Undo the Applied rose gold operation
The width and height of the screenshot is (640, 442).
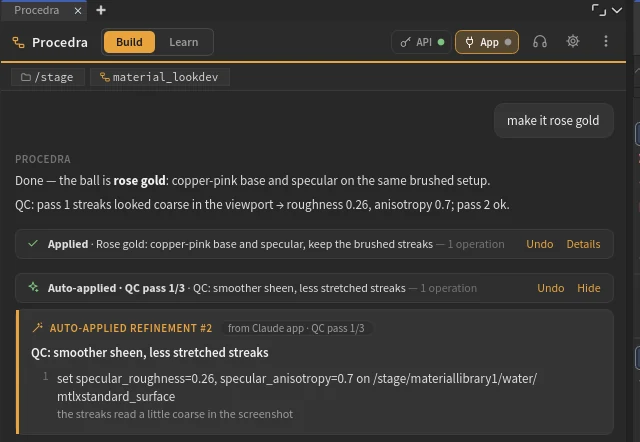(x=540, y=244)
